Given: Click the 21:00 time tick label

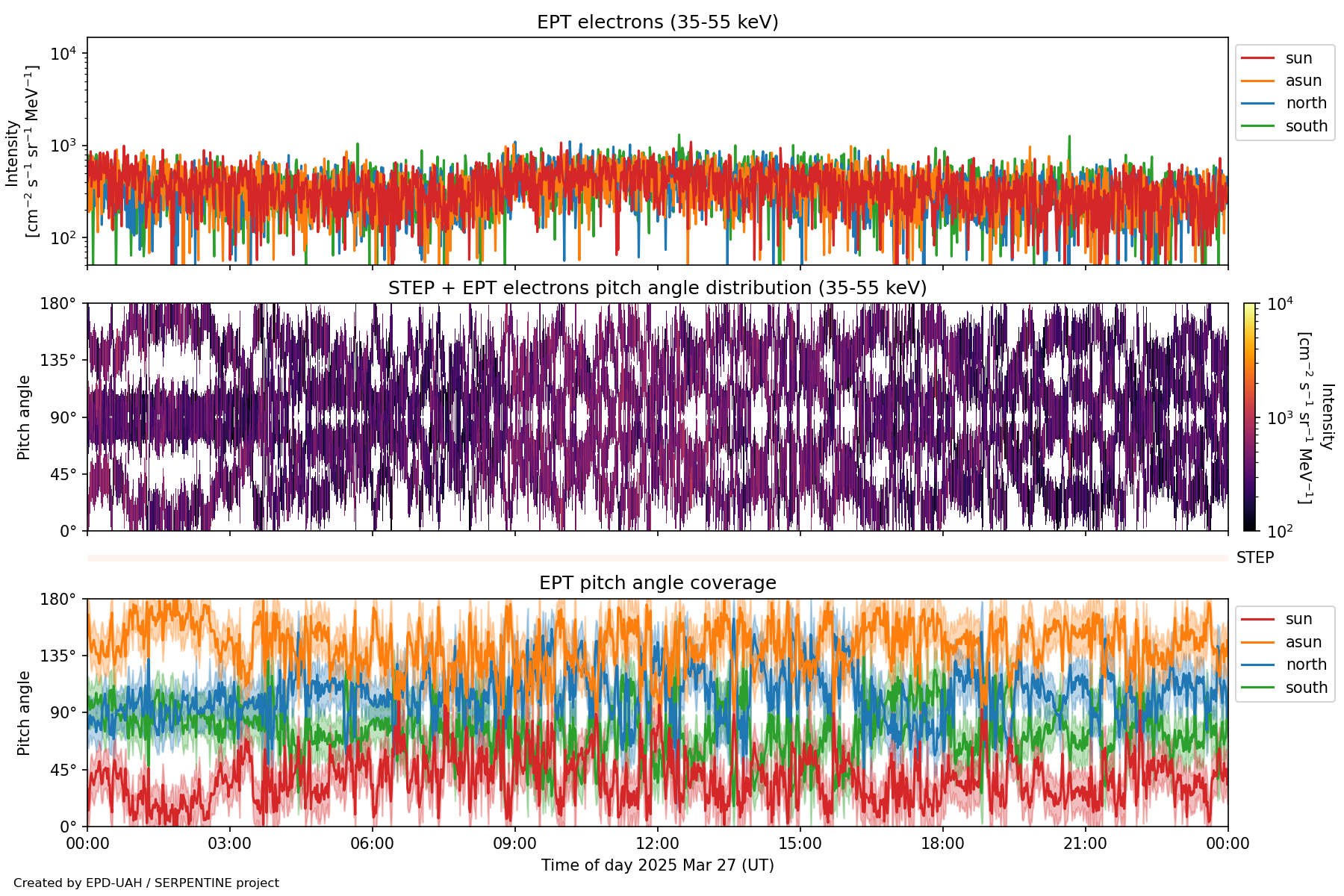Looking at the screenshot, I should pos(1085,844).
